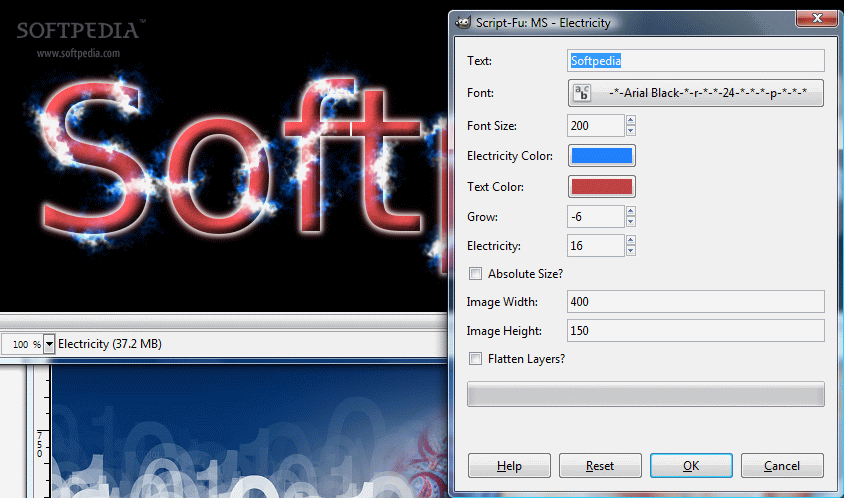Click the Text input field containing Softpedia

[x=695, y=61]
